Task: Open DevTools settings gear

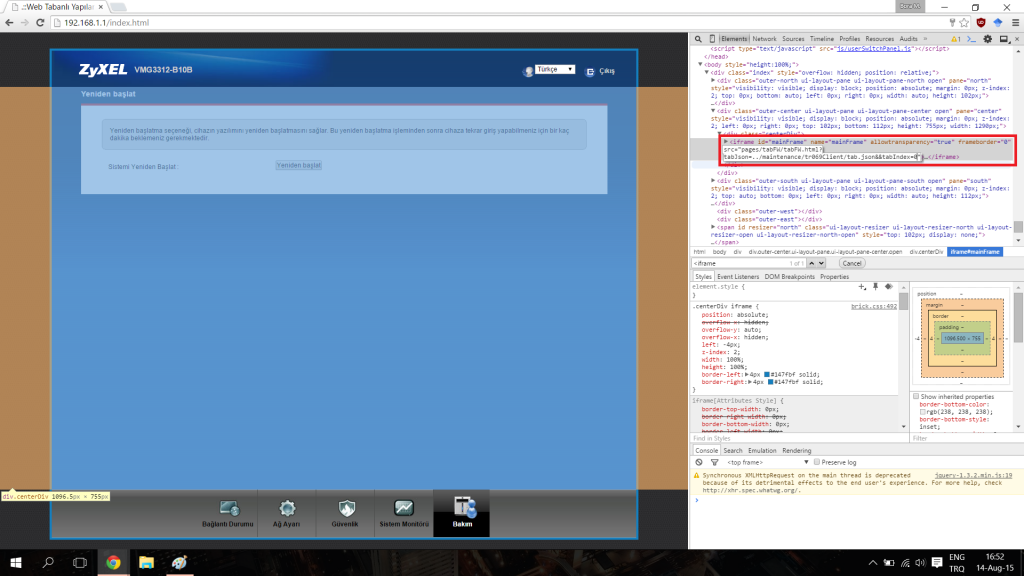Action: tap(987, 38)
